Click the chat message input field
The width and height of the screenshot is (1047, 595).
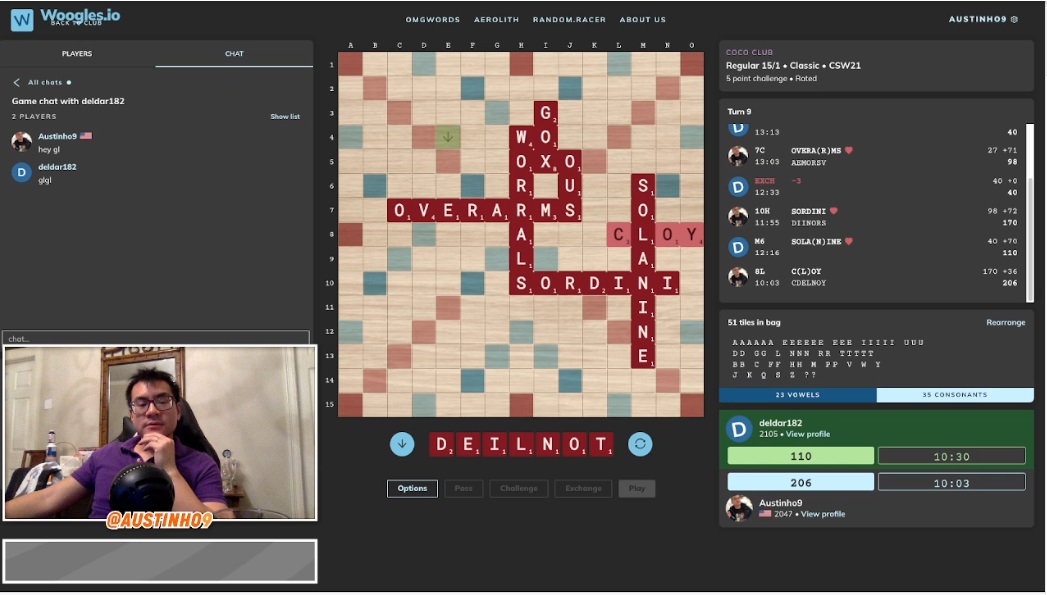coord(155,338)
